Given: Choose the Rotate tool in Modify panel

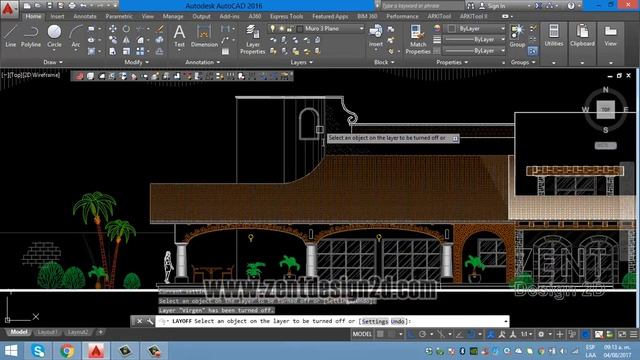Looking at the screenshot, I should (x=126, y=29).
